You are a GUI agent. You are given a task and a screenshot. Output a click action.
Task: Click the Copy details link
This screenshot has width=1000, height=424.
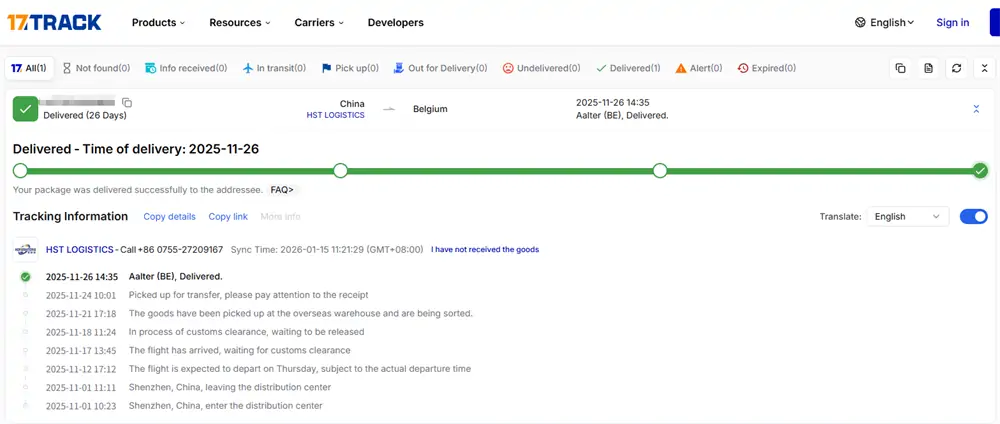(169, 216)
